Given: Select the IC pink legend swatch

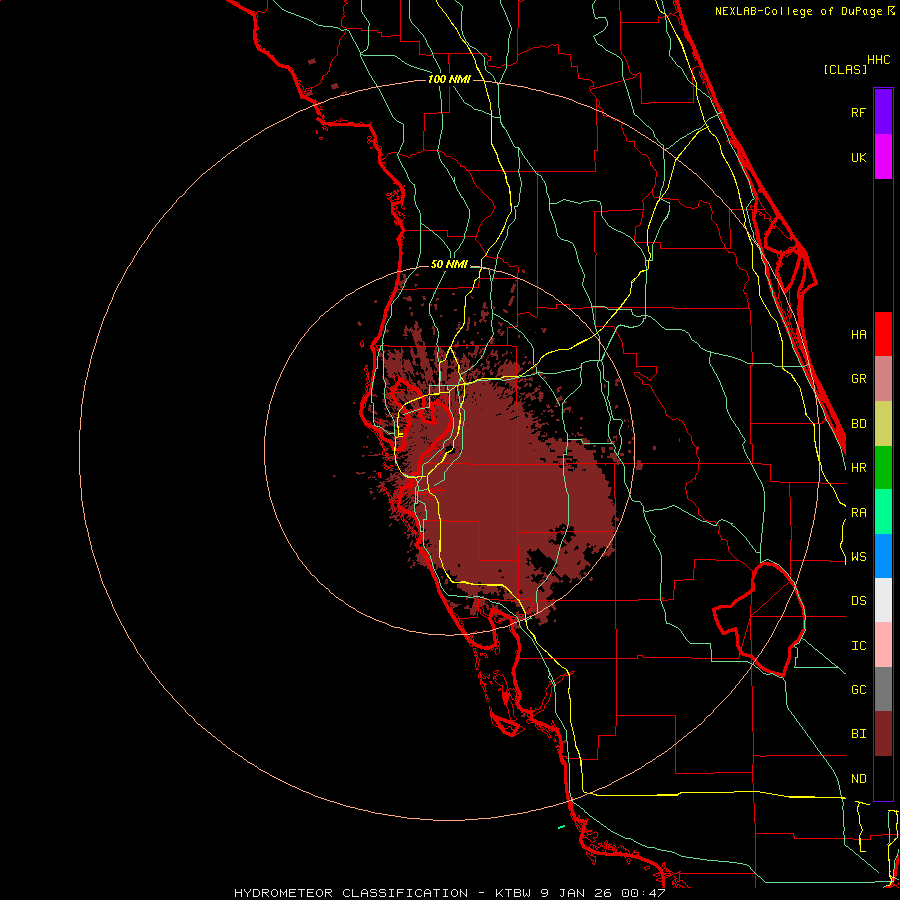Looking at the screenshot, I should click(x=883, y=645).
